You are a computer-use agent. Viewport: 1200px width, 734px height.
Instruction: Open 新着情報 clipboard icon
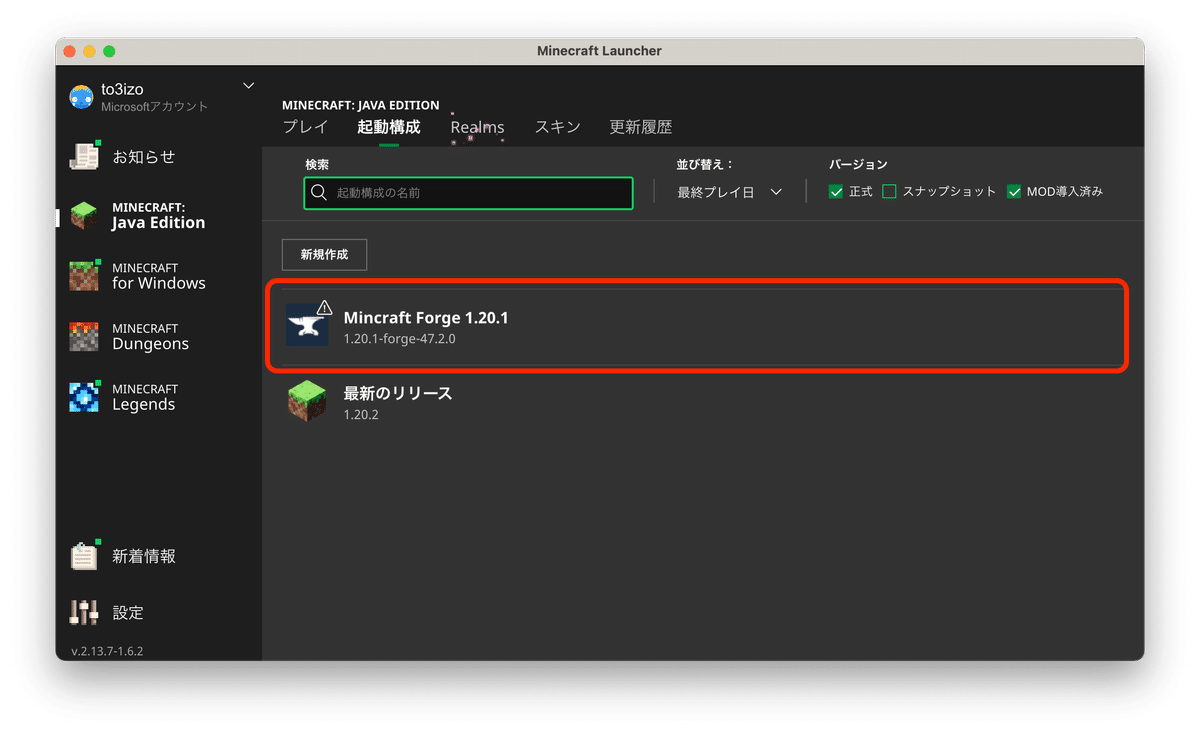coord(84,556)
